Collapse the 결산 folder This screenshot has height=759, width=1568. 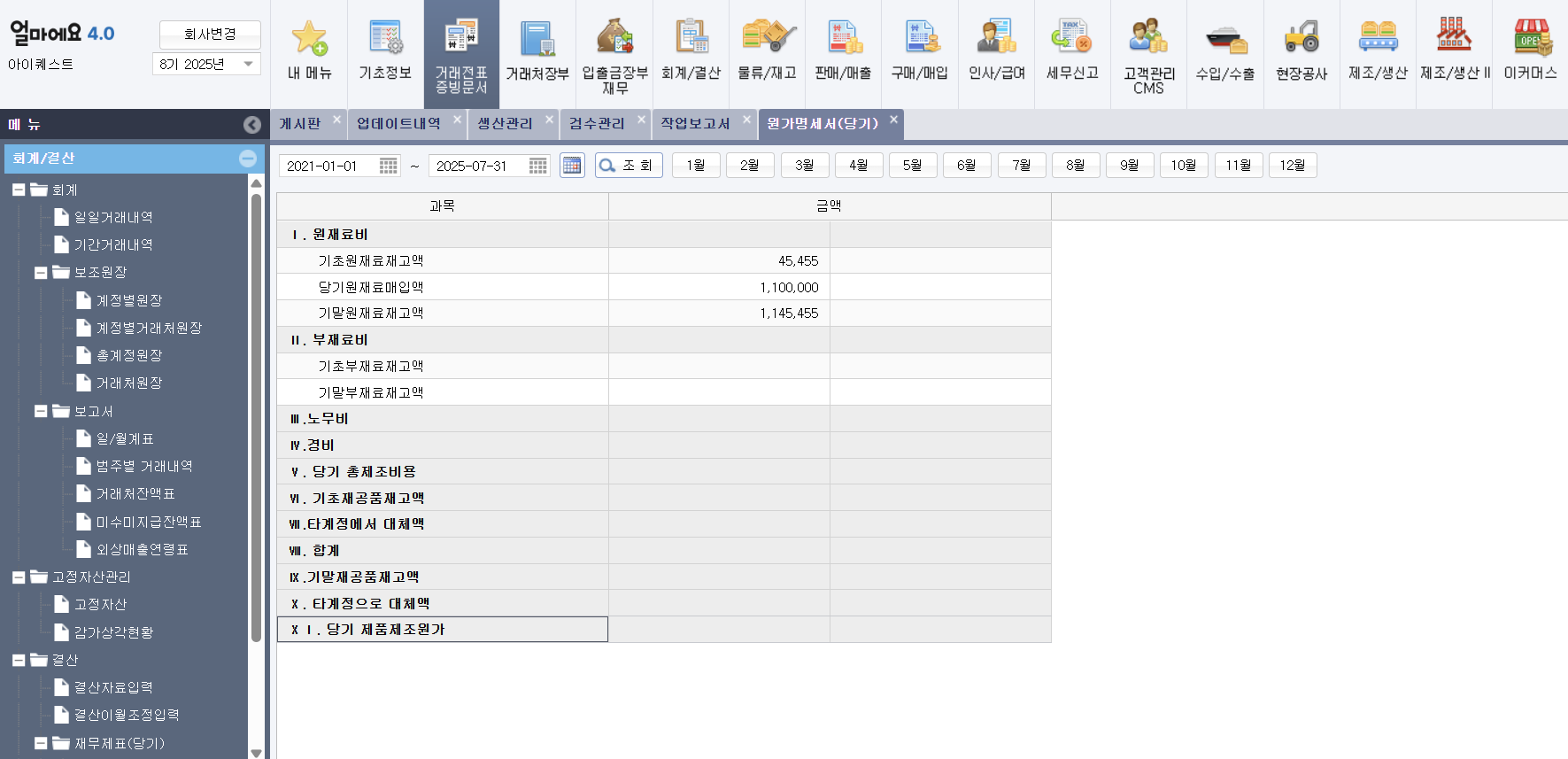(x=19, y=660)
